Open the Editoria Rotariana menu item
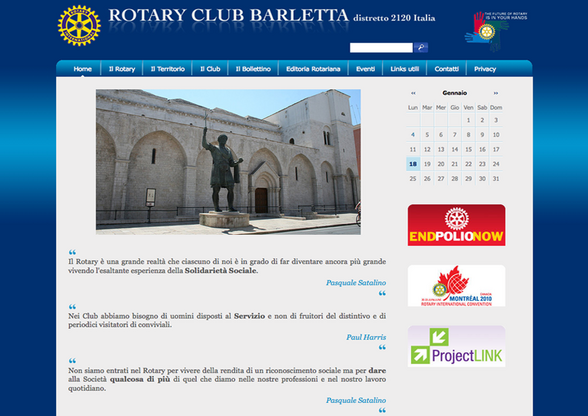The height and width of the screenshot is (416, 588). point(313,69)
